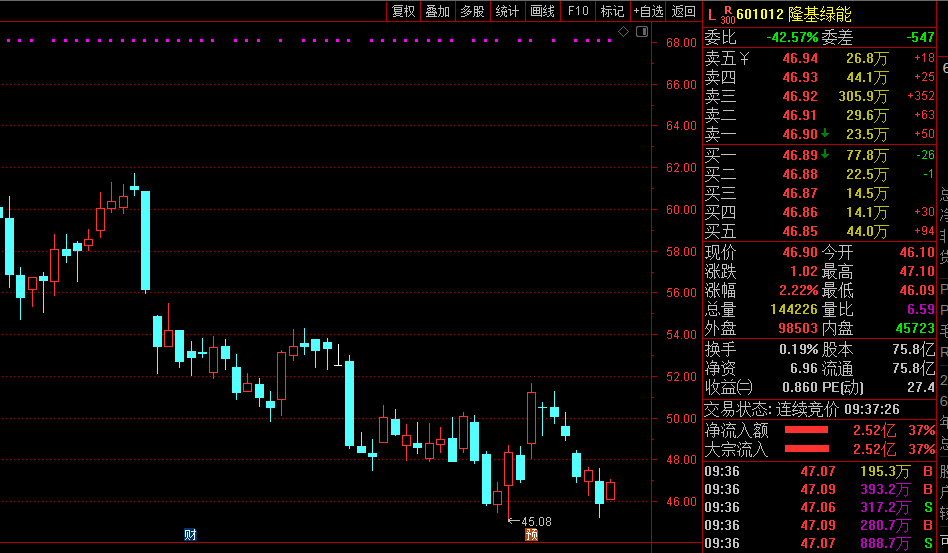948x553 pixels.
Task: Click the green down arrow in the 买一 row
Action: pyautogui.click(x=826, y=155)
